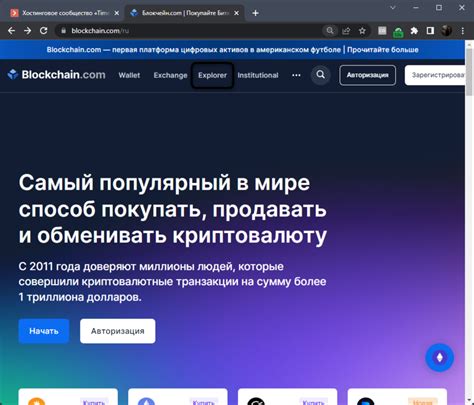Click the Зарегистрироваться button in header
Image resolution: width=474 pixels, height=405 pixels.
pyautogui.click(x=435, y=75)
